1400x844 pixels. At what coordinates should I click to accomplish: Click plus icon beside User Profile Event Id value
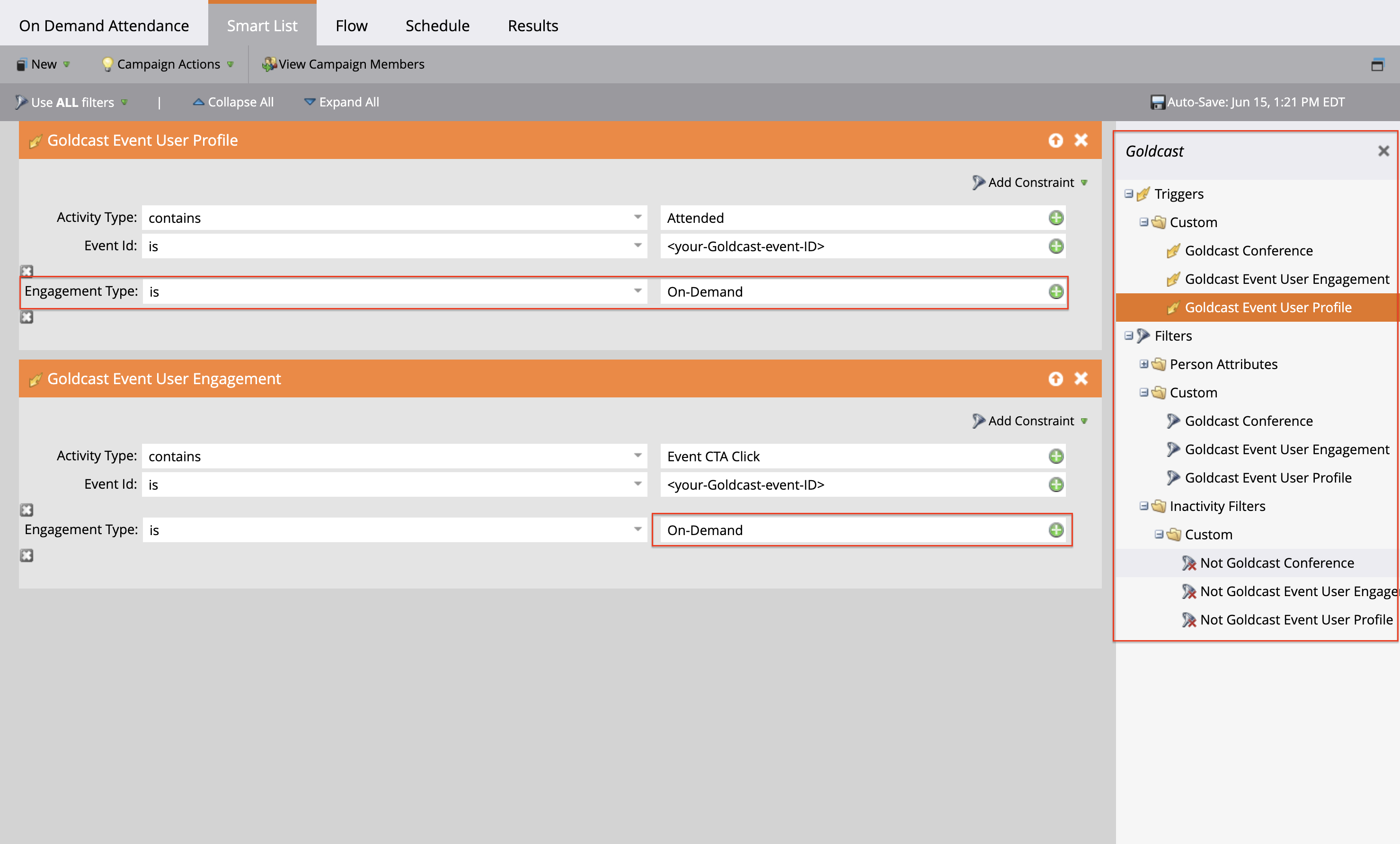[x=1056, y=246]
